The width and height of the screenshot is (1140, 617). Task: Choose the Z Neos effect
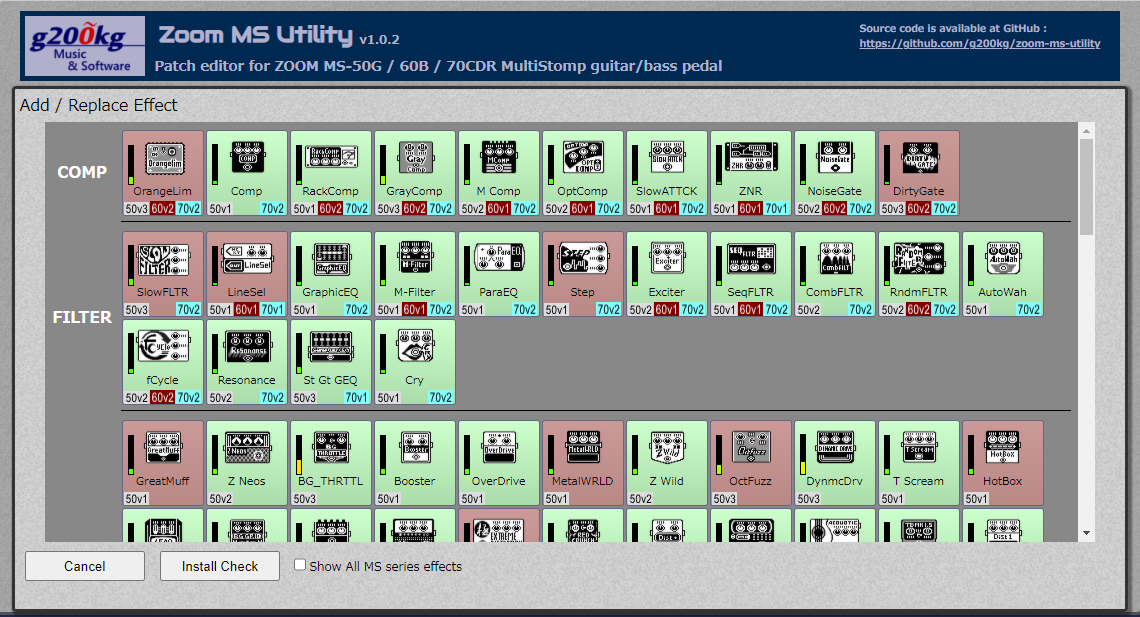click(247, 463)
